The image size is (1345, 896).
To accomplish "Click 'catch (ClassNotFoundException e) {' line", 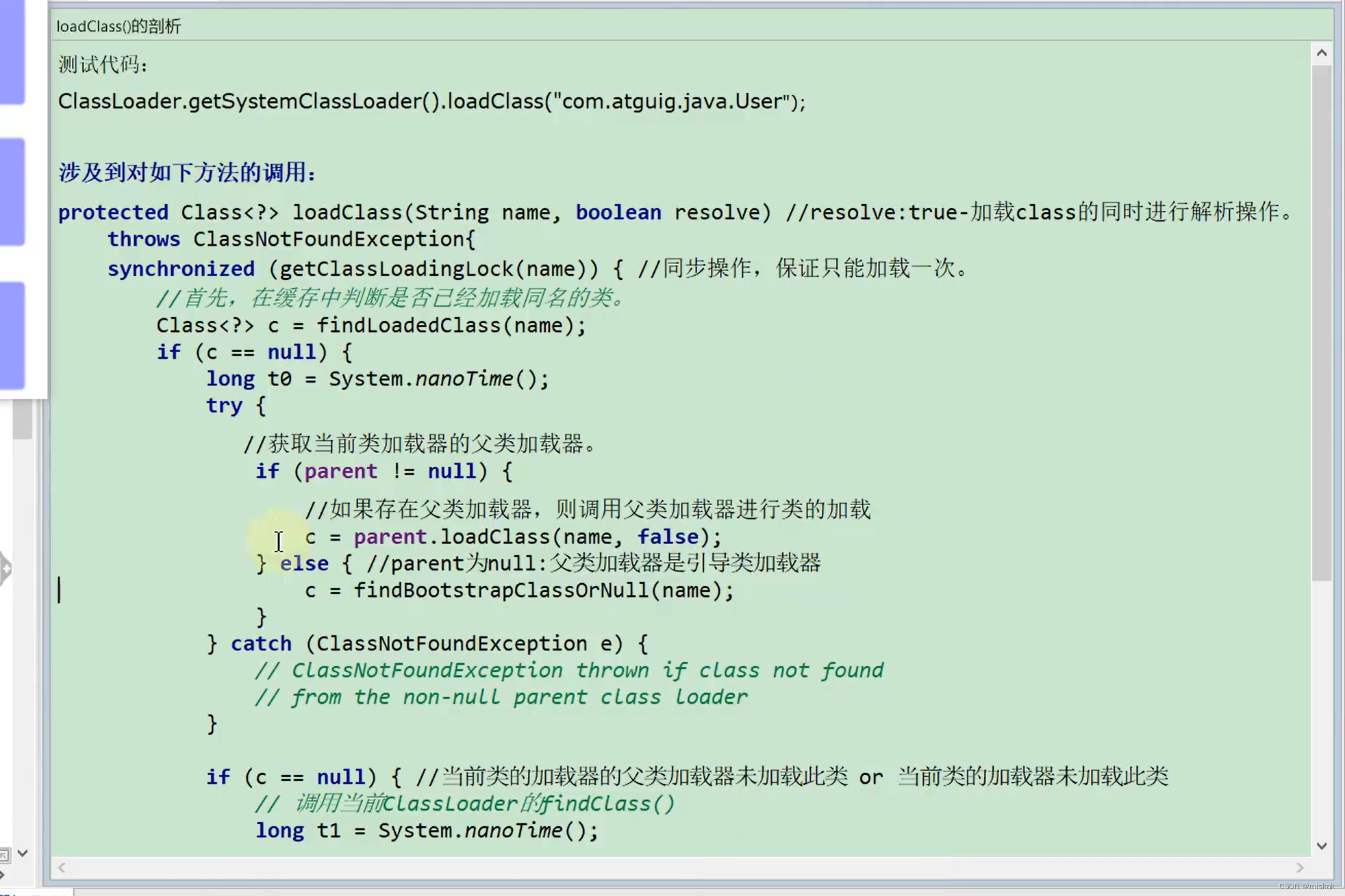I will click(427, 643).
